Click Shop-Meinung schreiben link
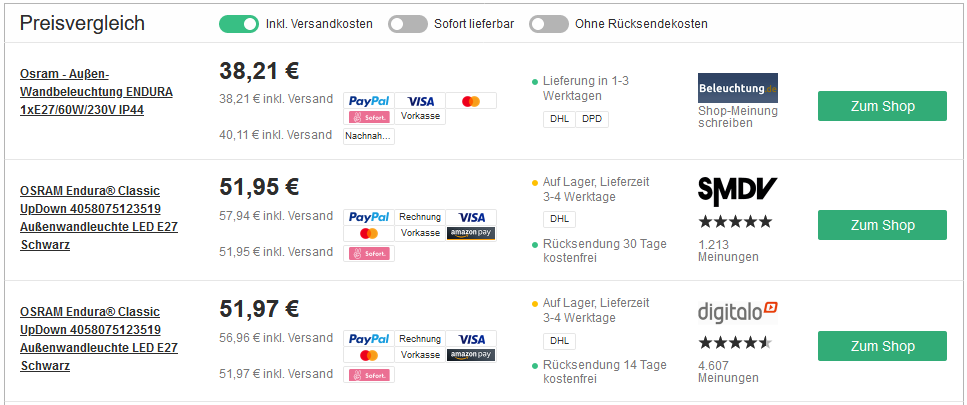Viewport: 967px width, 405px height. point(737,117)
